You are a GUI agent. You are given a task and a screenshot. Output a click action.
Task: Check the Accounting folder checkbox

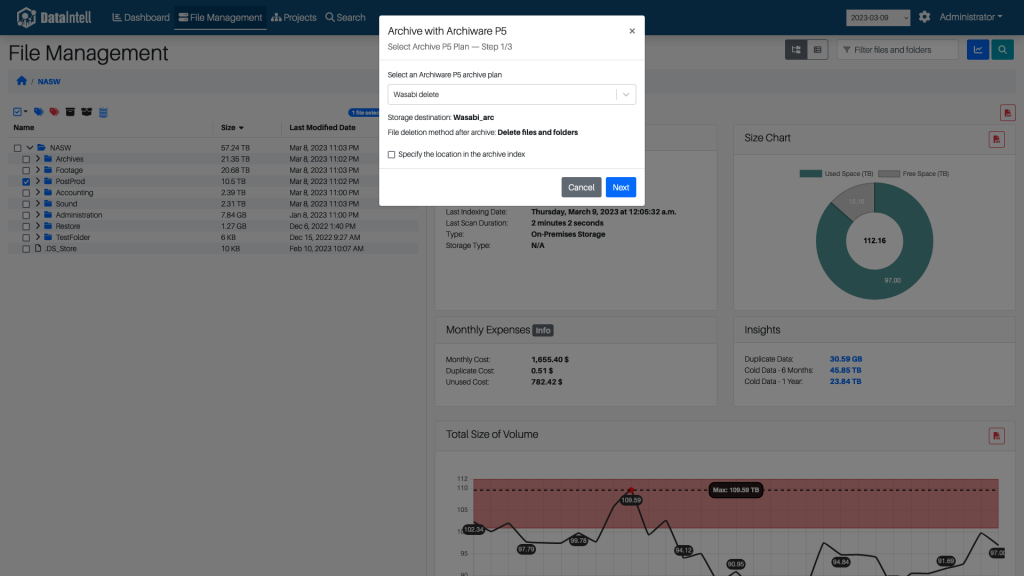(26, 193)
